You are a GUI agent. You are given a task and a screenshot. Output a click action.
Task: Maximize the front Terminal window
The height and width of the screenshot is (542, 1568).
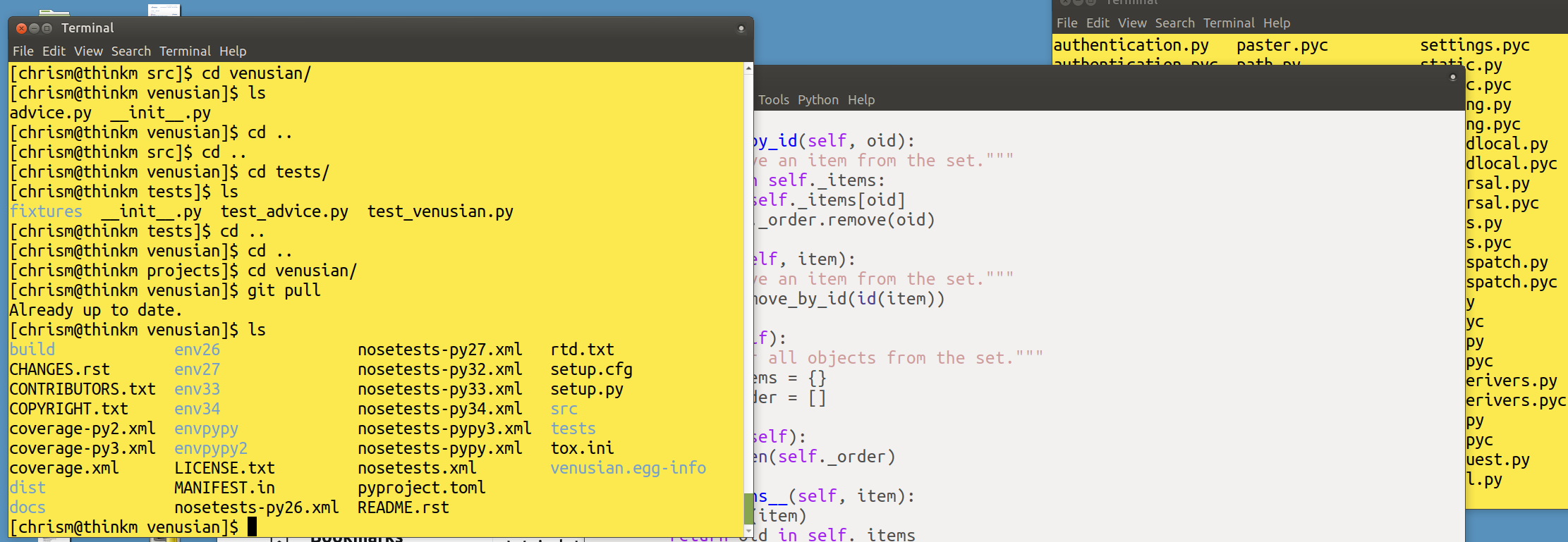pos(47,28)
